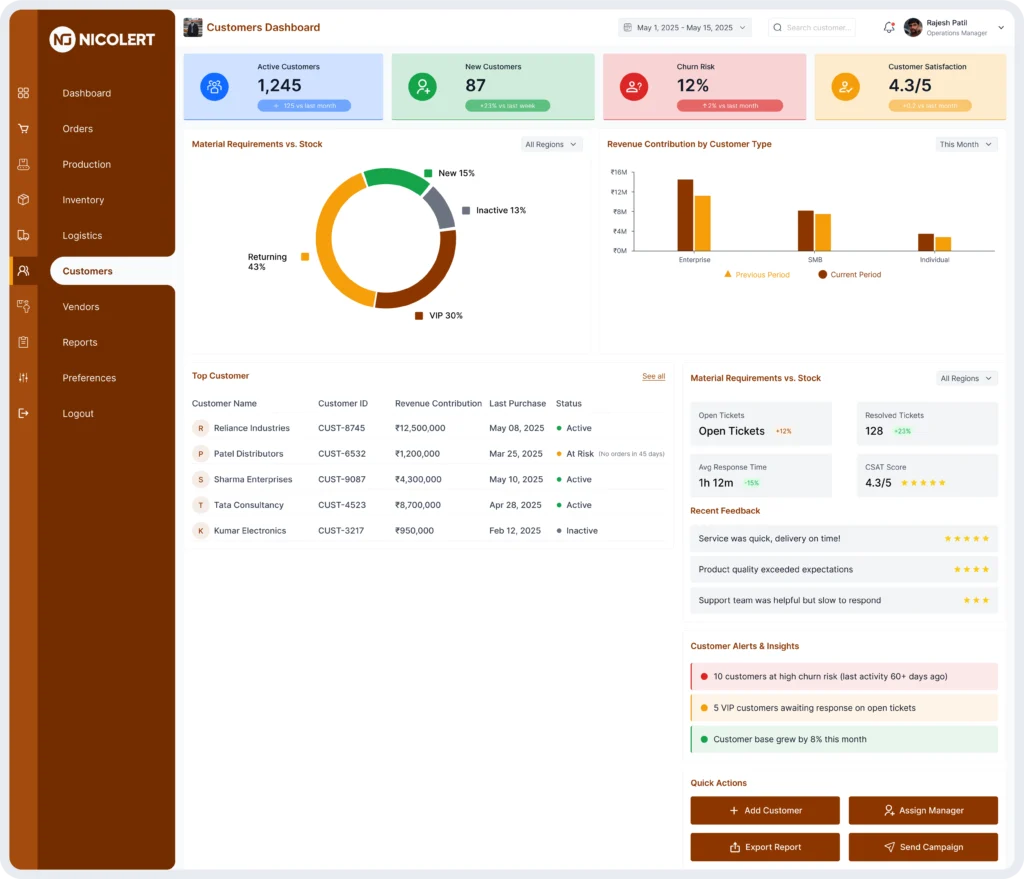The image size is (1024, 879).
Task: Click the Logout arrow sidebar icon
Action: click(23, 413)
